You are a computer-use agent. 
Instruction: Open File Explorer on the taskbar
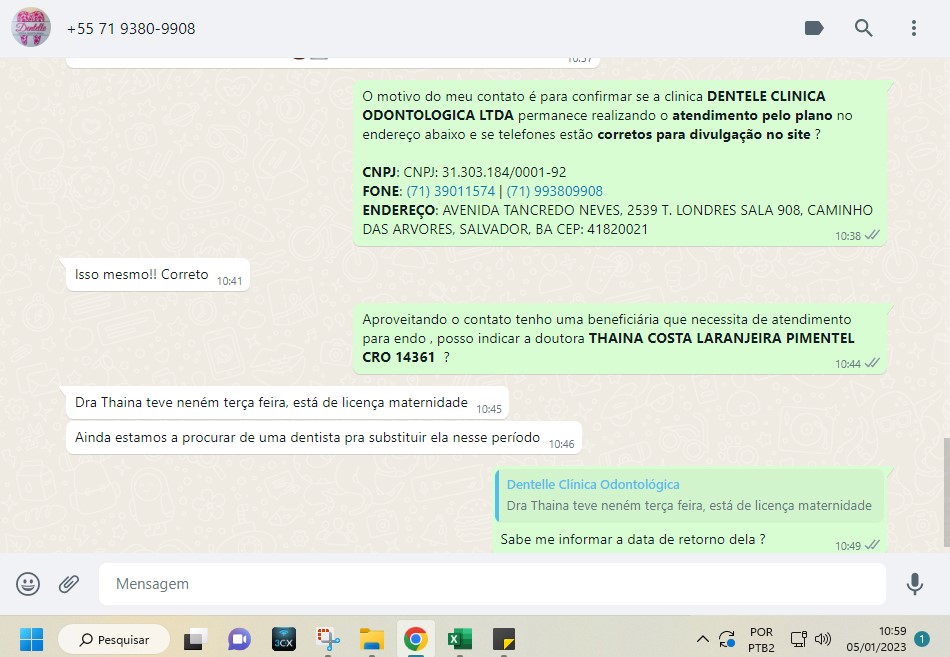pyautogui.click(x=371, y=639)
